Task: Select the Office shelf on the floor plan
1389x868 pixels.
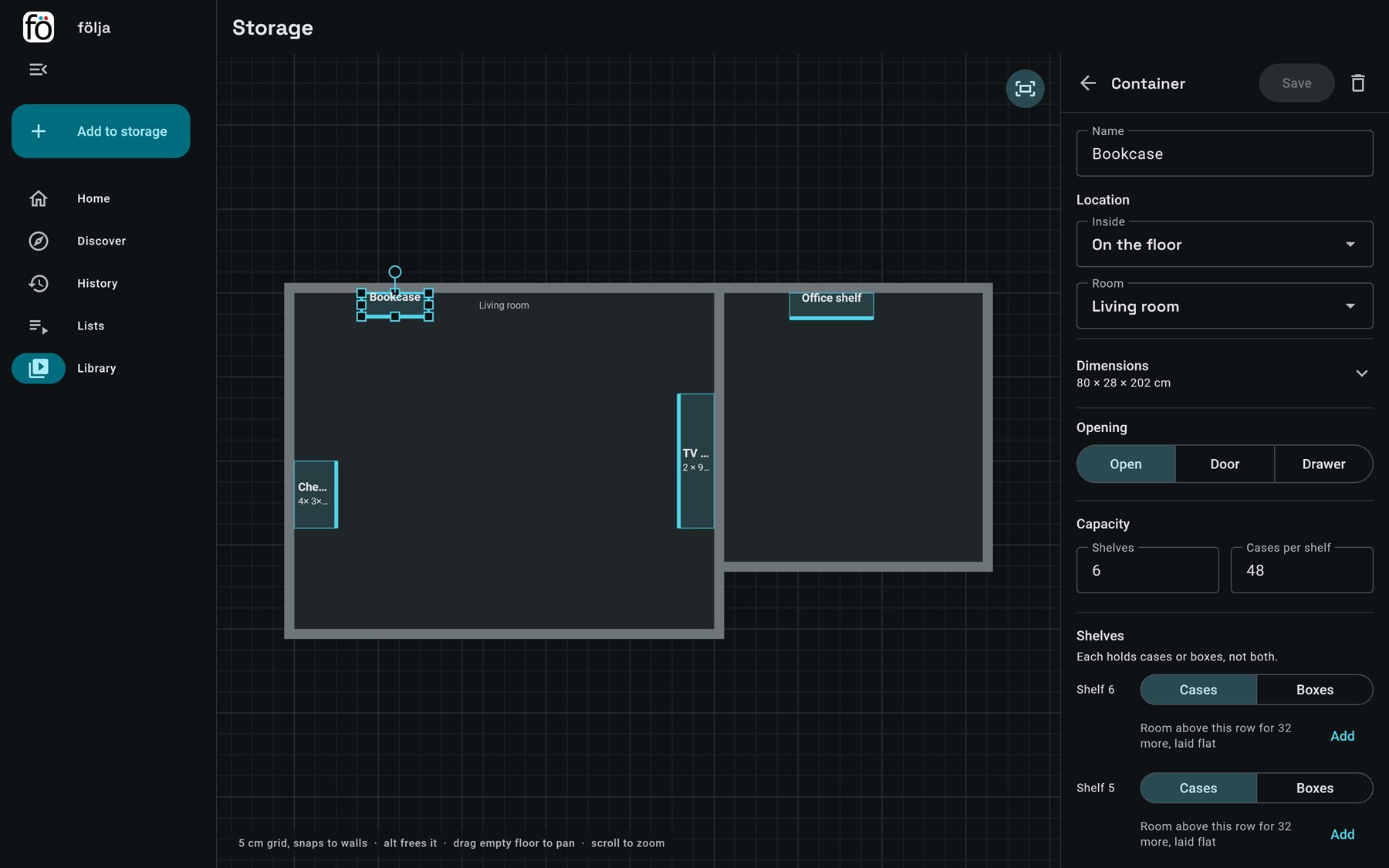Action: [831, 306]
